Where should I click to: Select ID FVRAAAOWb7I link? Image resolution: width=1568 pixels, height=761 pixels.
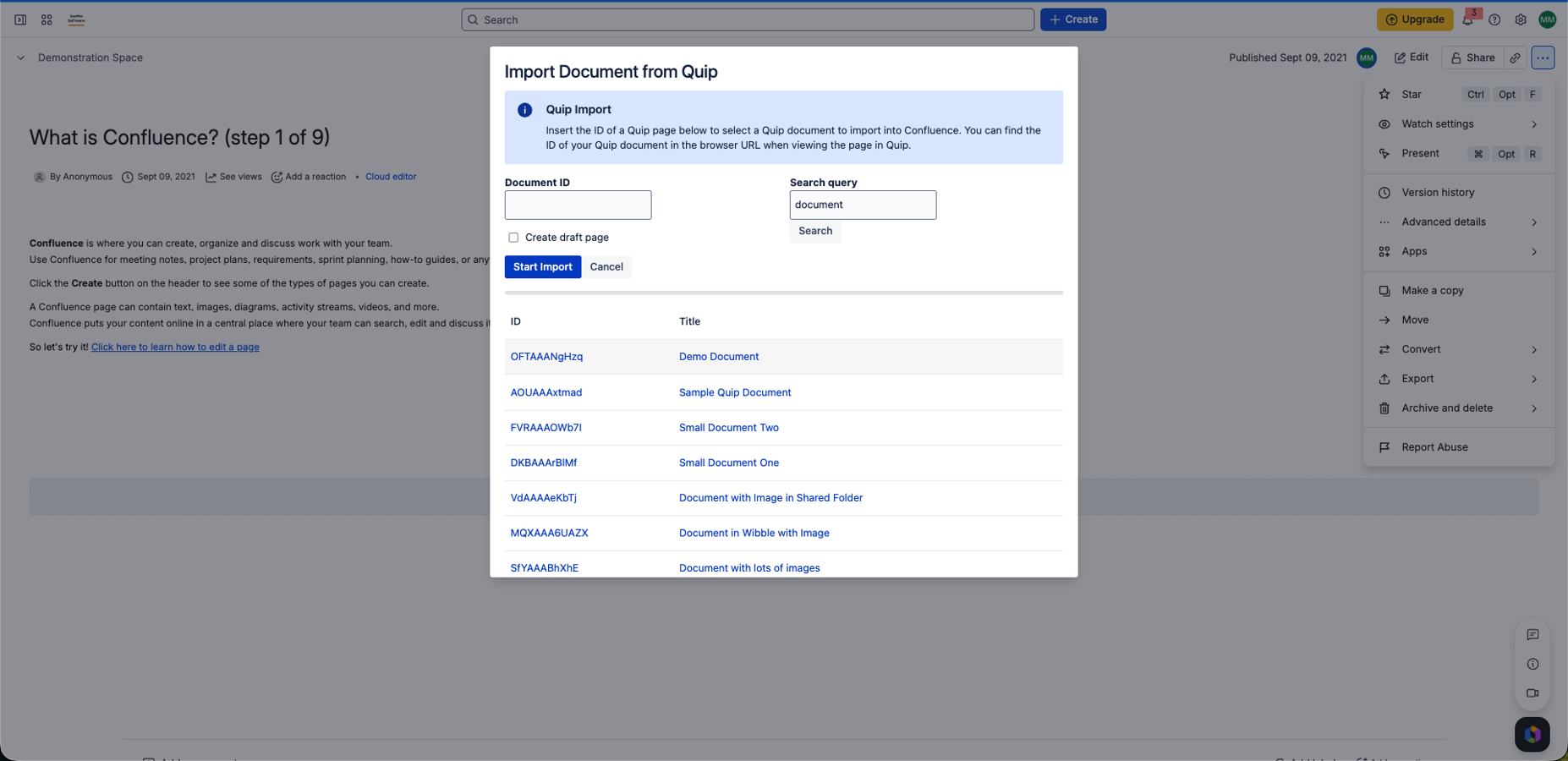pos(546,428)
